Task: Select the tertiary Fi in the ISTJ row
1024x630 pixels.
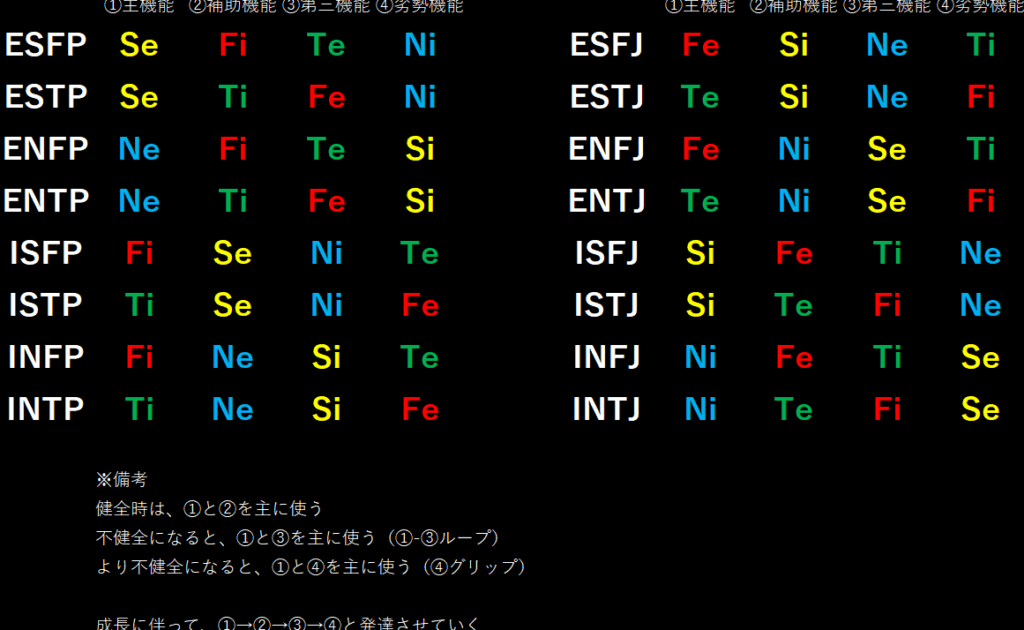Action: click(887, 305)
